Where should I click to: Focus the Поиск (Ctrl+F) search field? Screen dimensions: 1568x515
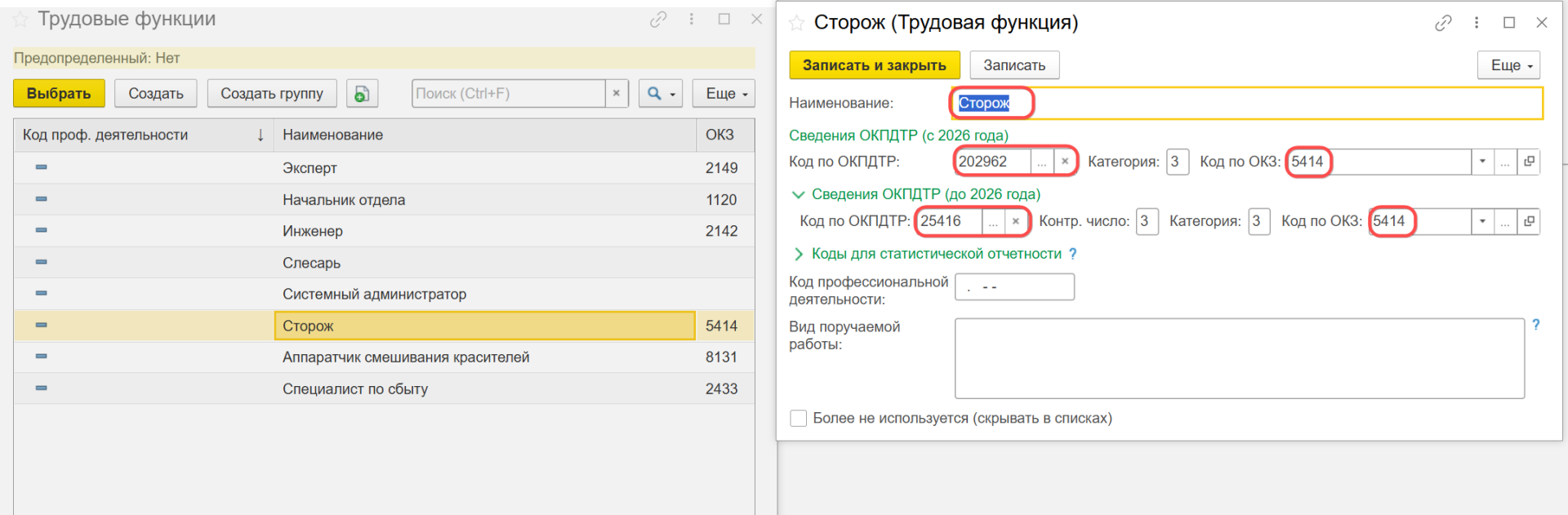tap(509, 94)
